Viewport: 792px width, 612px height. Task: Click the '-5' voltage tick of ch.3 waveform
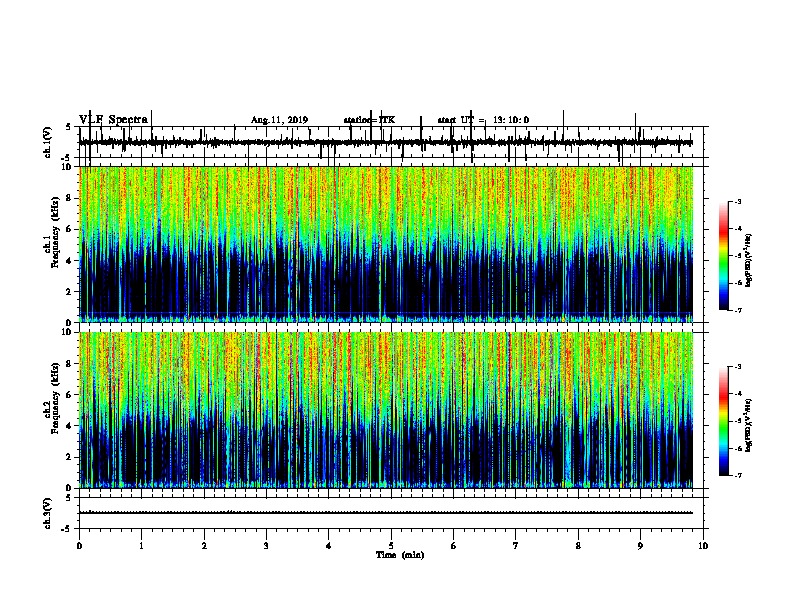pos(67,529)
